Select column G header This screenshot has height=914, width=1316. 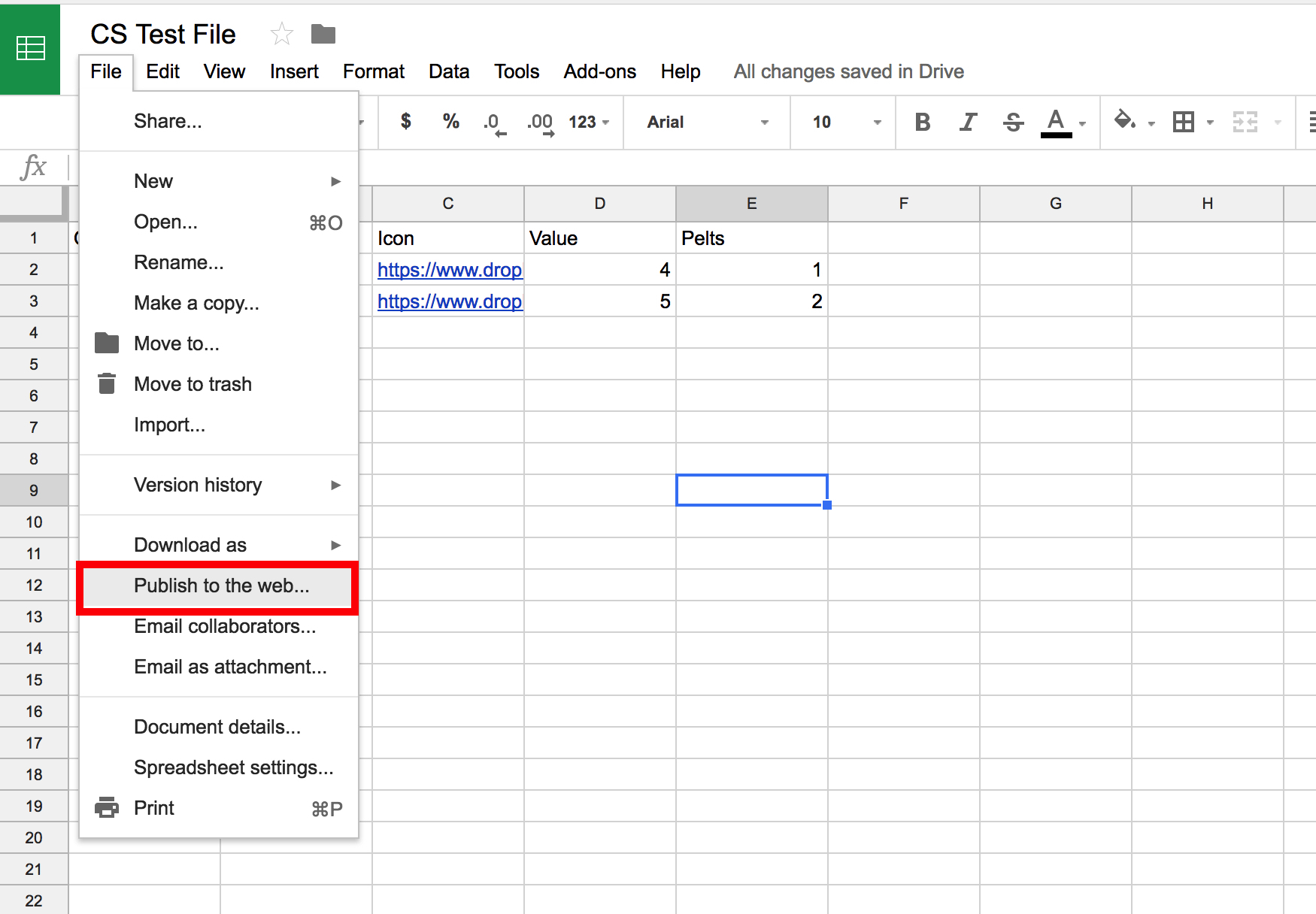coord(1056,204)
